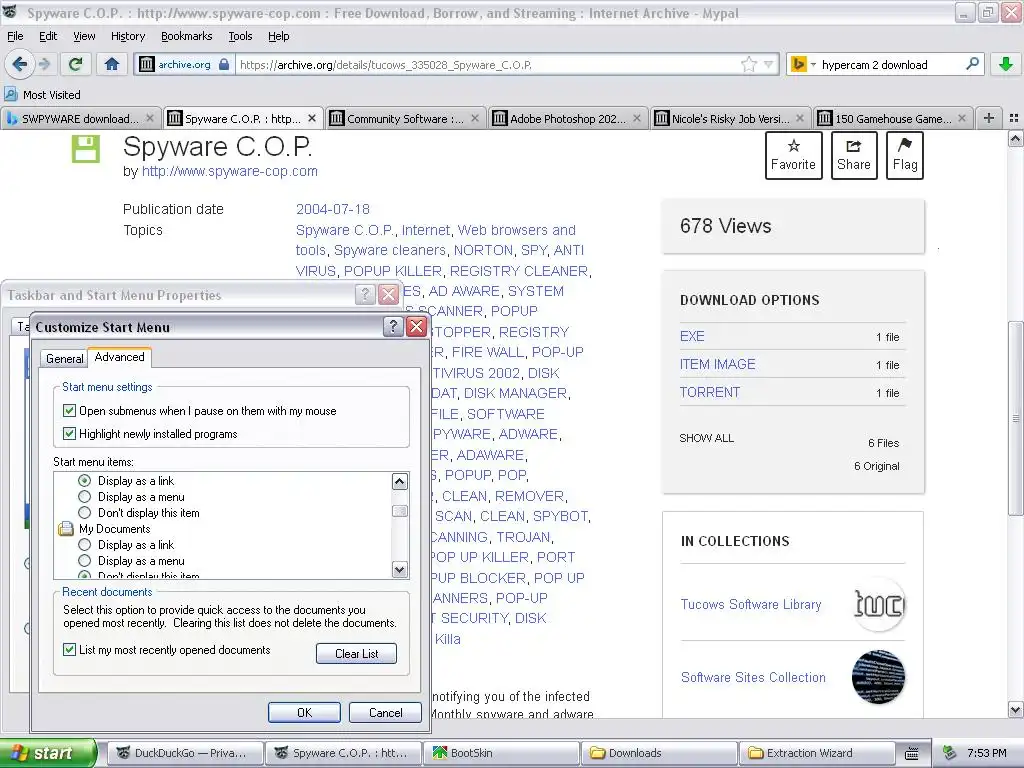Screen dimensions: 1024x768
Task: Open Software Sites Collection thumbnail image
Action: (x=878, y=677)
